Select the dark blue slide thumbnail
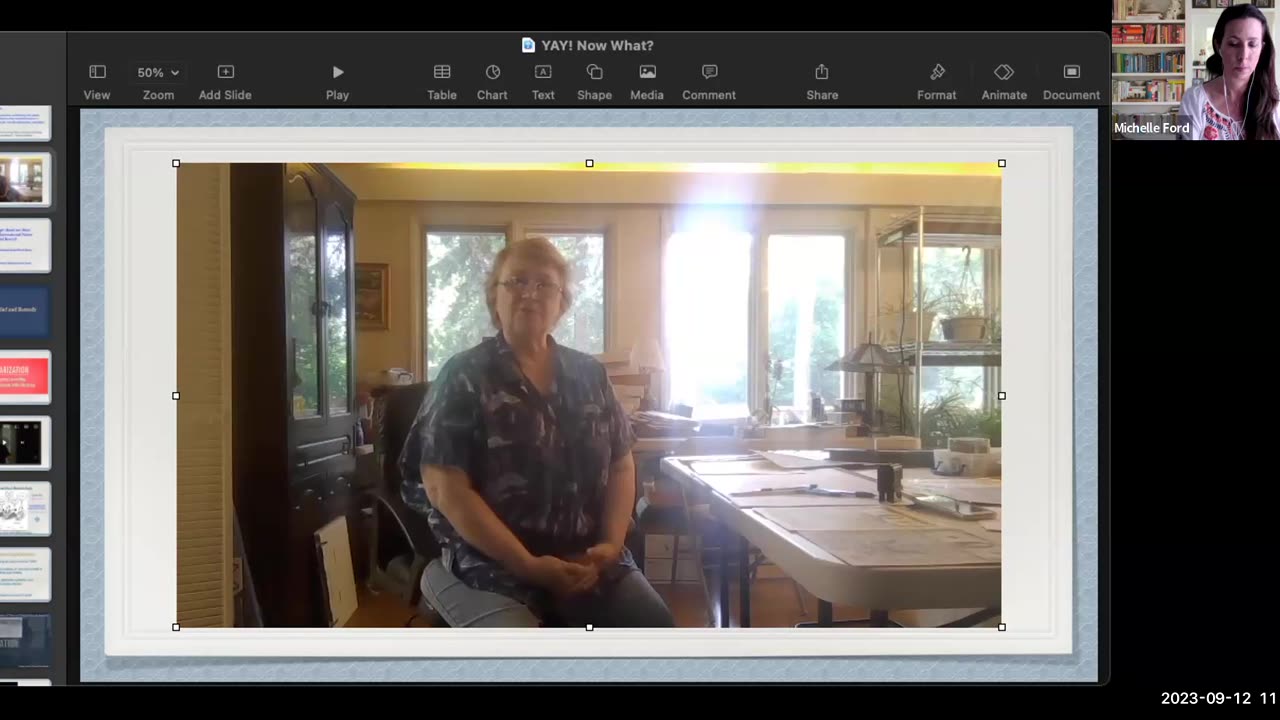 [x=25, y=311]
